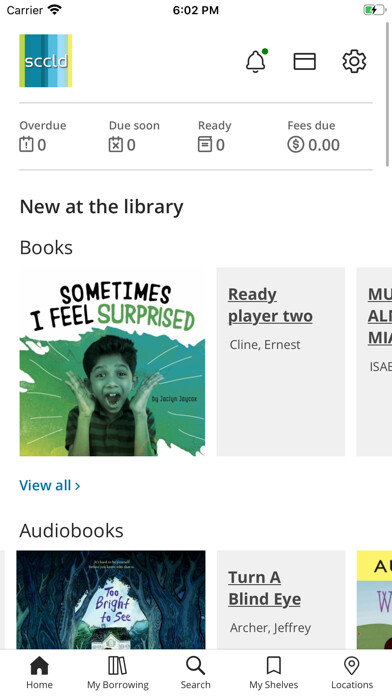Open Ready player two title
392x696 pixels.
point(270,305)
